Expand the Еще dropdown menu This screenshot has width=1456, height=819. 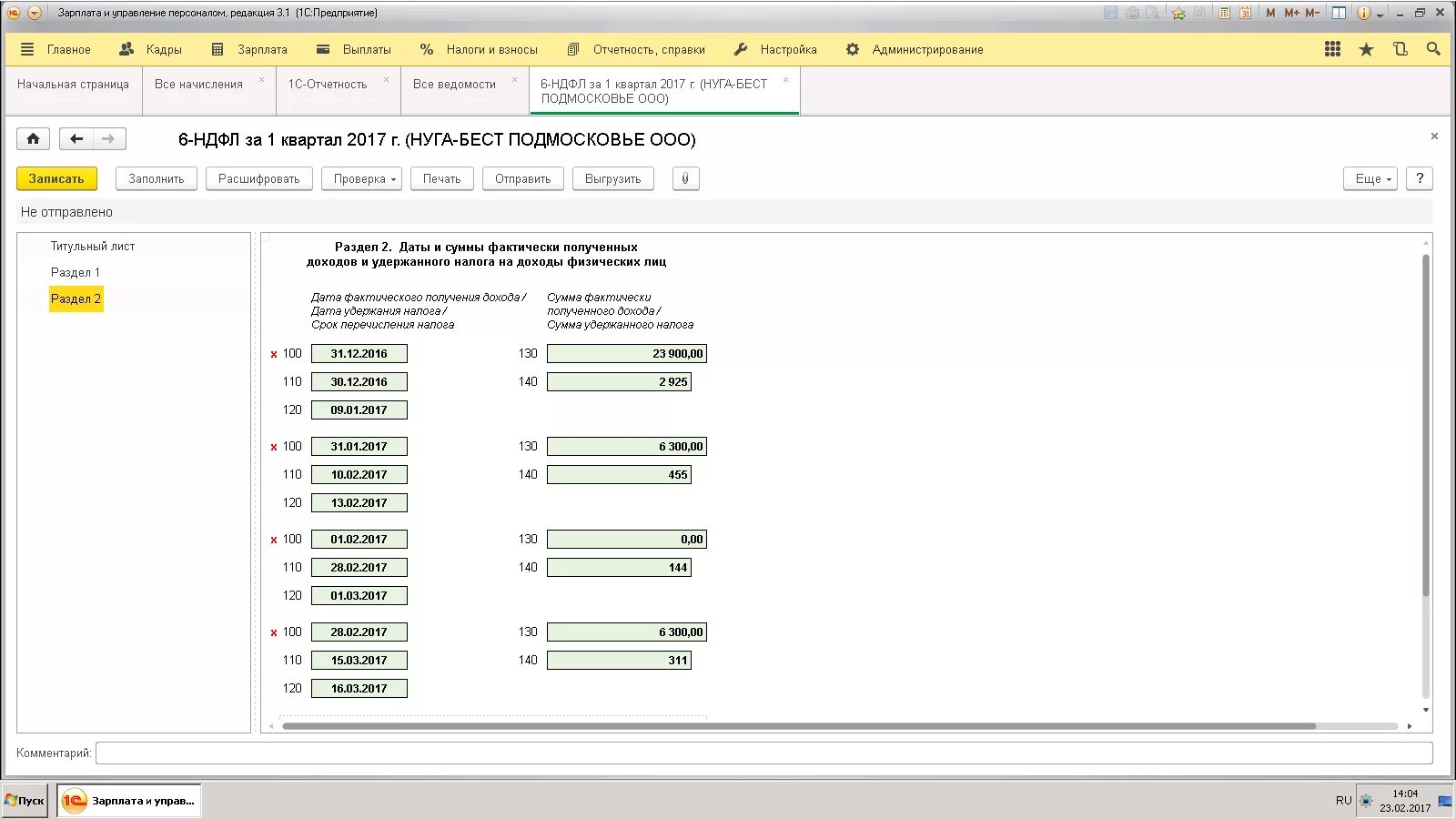[1370, 178]
